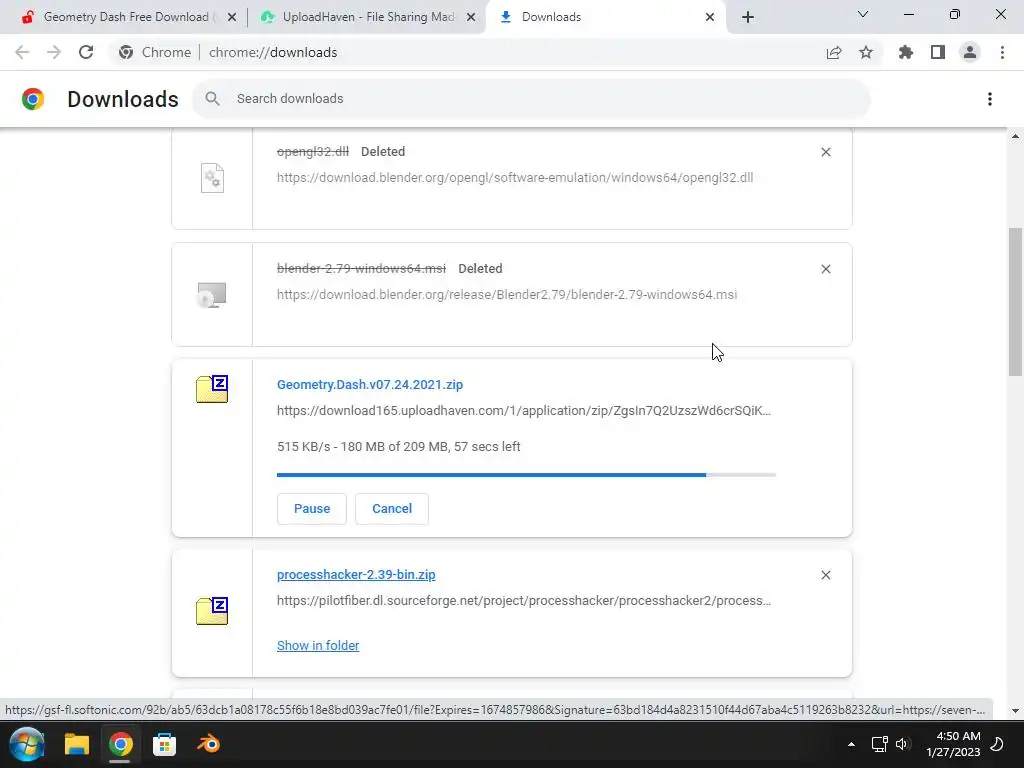Screen dimensions: 1024x768
Task: Click the opengl32.dll file icon
Action: [x=212, y=178]
